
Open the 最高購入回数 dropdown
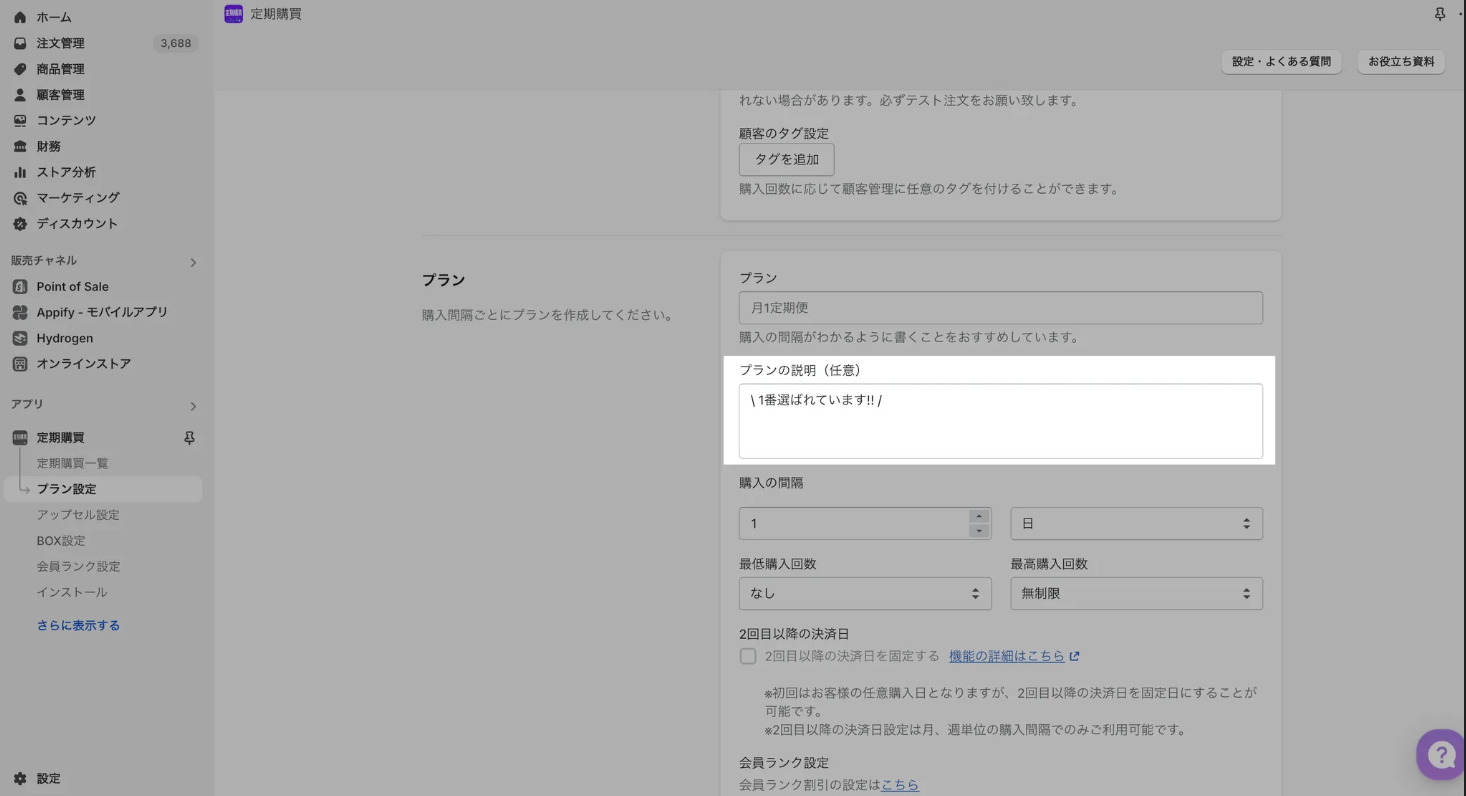(x=1136, y=594)
